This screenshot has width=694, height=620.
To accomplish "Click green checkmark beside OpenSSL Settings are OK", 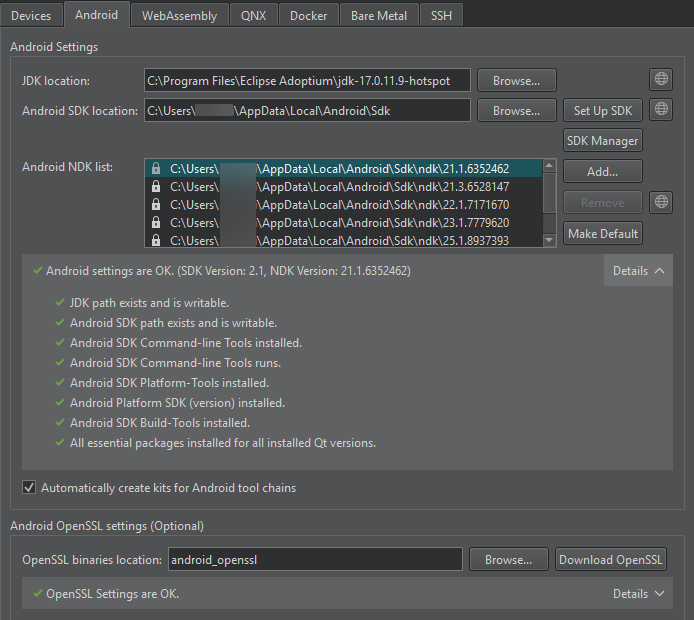I will pyautogui.click(x=37, y=593).
